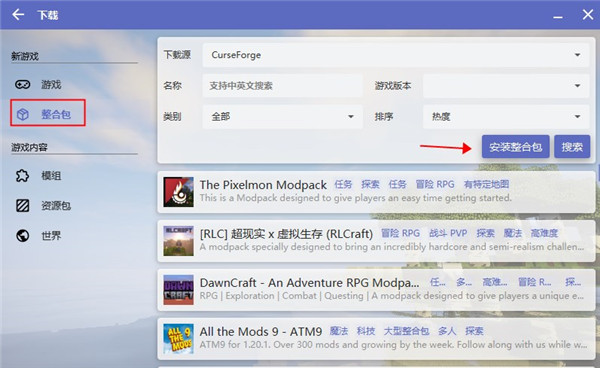Expand the 游戏版本 dropdown
Screen dimensions: 600x368
[x=506, y=86]
